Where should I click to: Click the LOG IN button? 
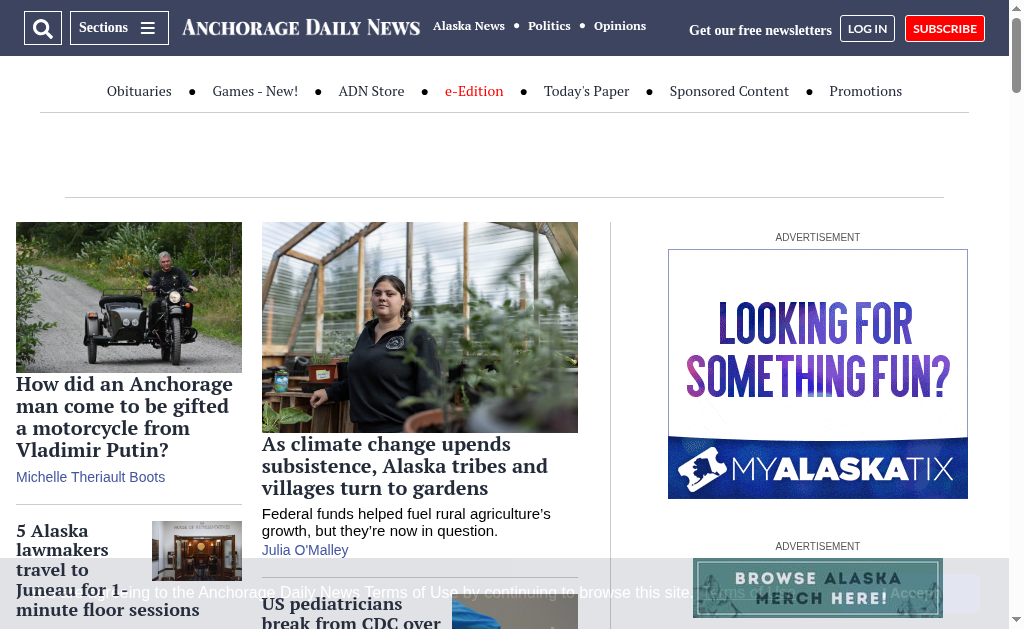(867, 29)
